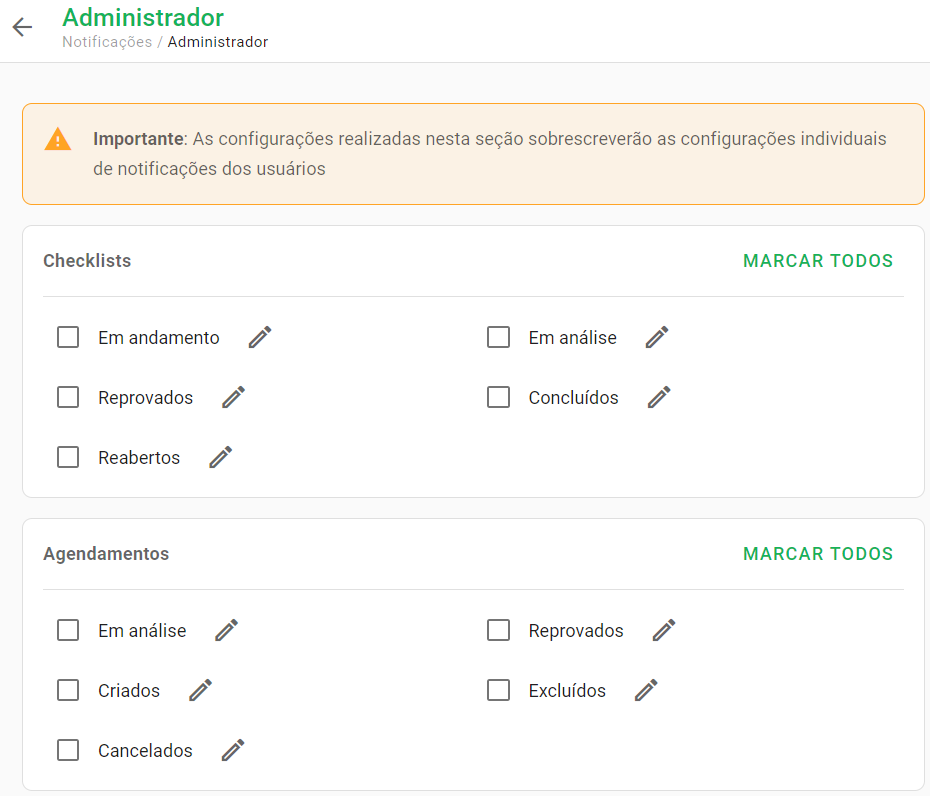Enable notifications for Cancelados agendamentos
Screen dimensions: 930x796
click(x=68, y=750)
